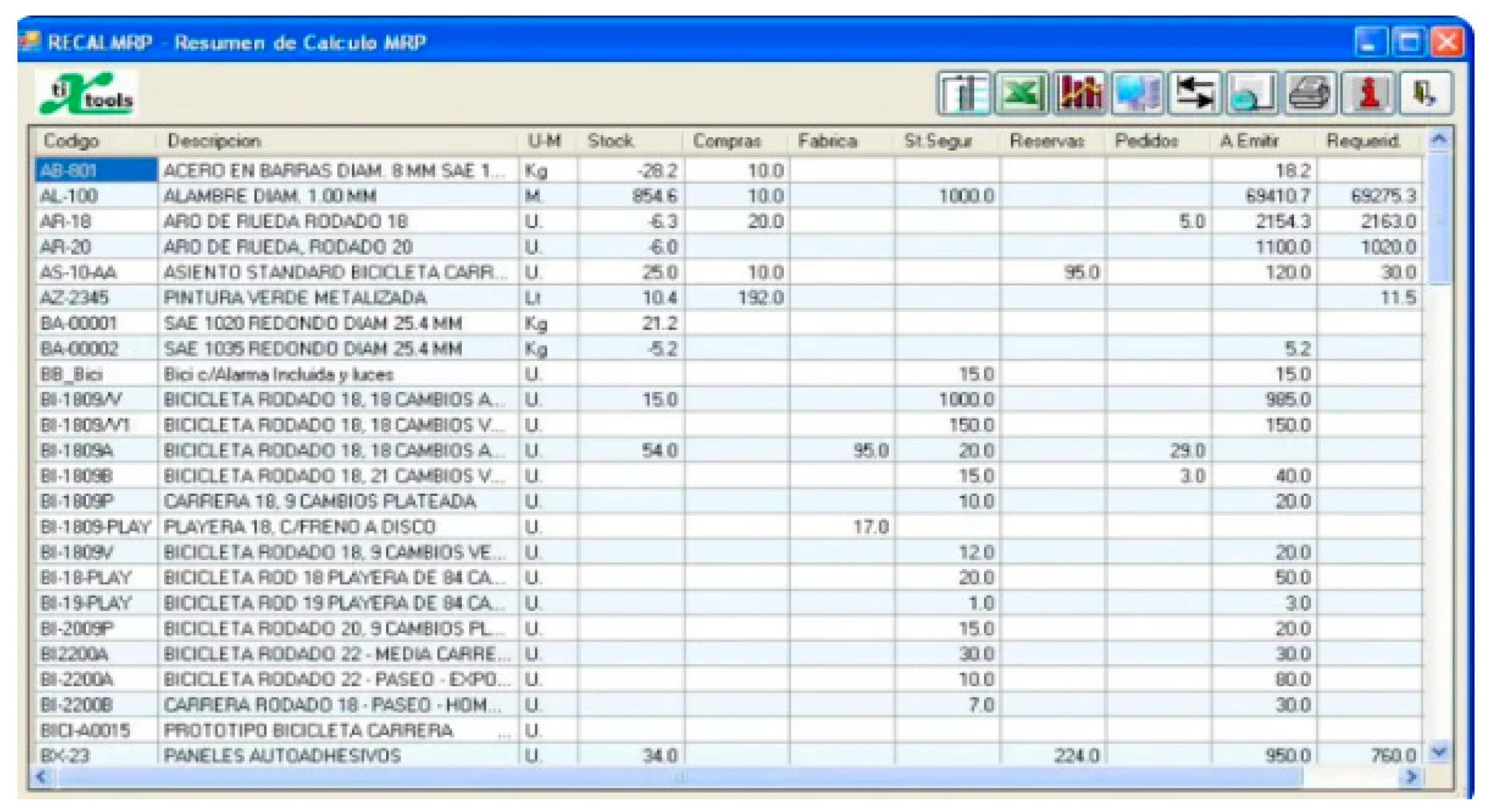Click the vertical scrollbar thumb
This screenshot has height=812, width=1489.
click(1439, 219)
